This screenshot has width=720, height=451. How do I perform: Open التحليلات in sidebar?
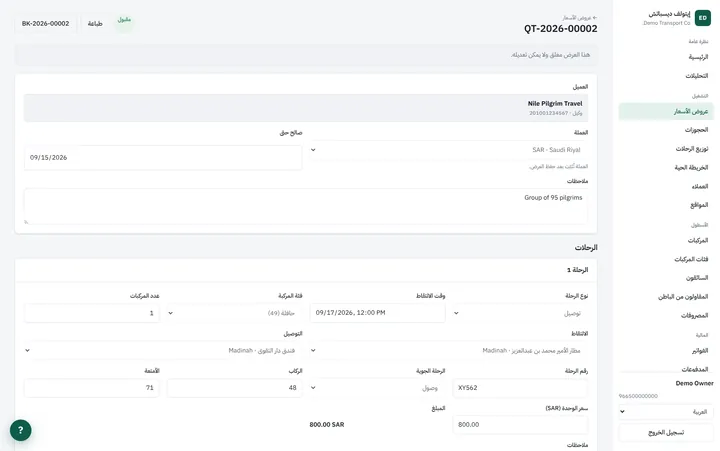(x=666, y=76)
